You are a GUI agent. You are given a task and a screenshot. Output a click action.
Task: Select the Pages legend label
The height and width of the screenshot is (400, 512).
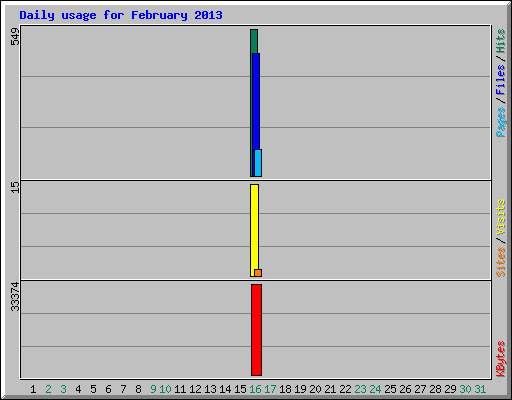(x=500, y=122)
